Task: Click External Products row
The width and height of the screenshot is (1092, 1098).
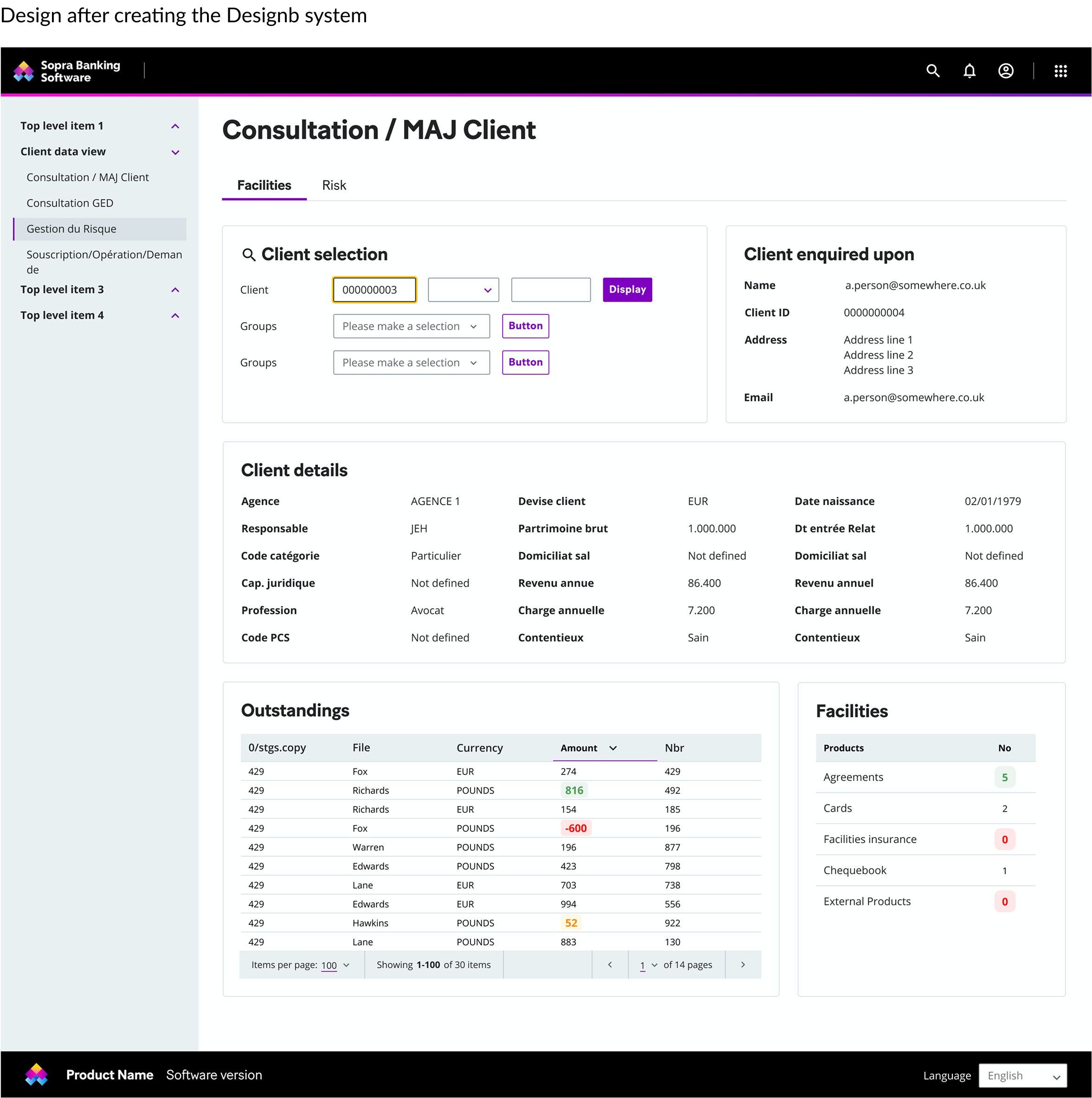Action: point(925,901)
